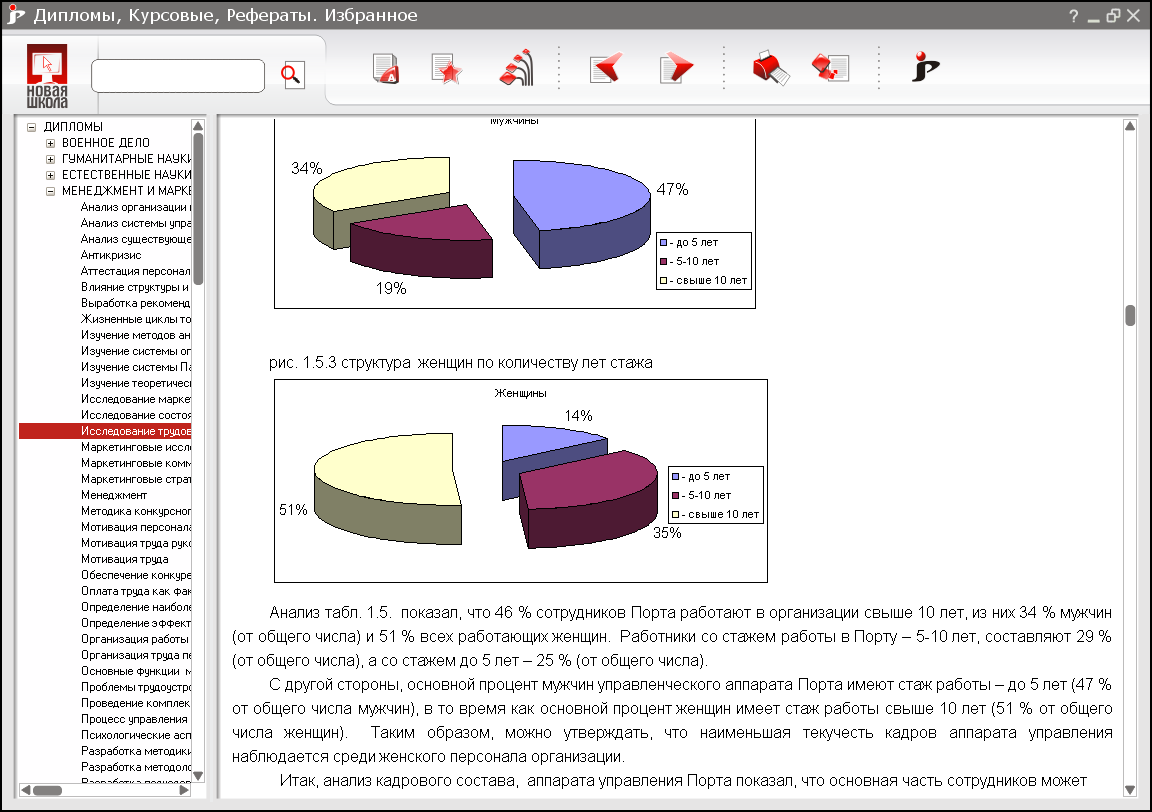
Task: Click document pane scroll-up arrow
Action: 1130,126
